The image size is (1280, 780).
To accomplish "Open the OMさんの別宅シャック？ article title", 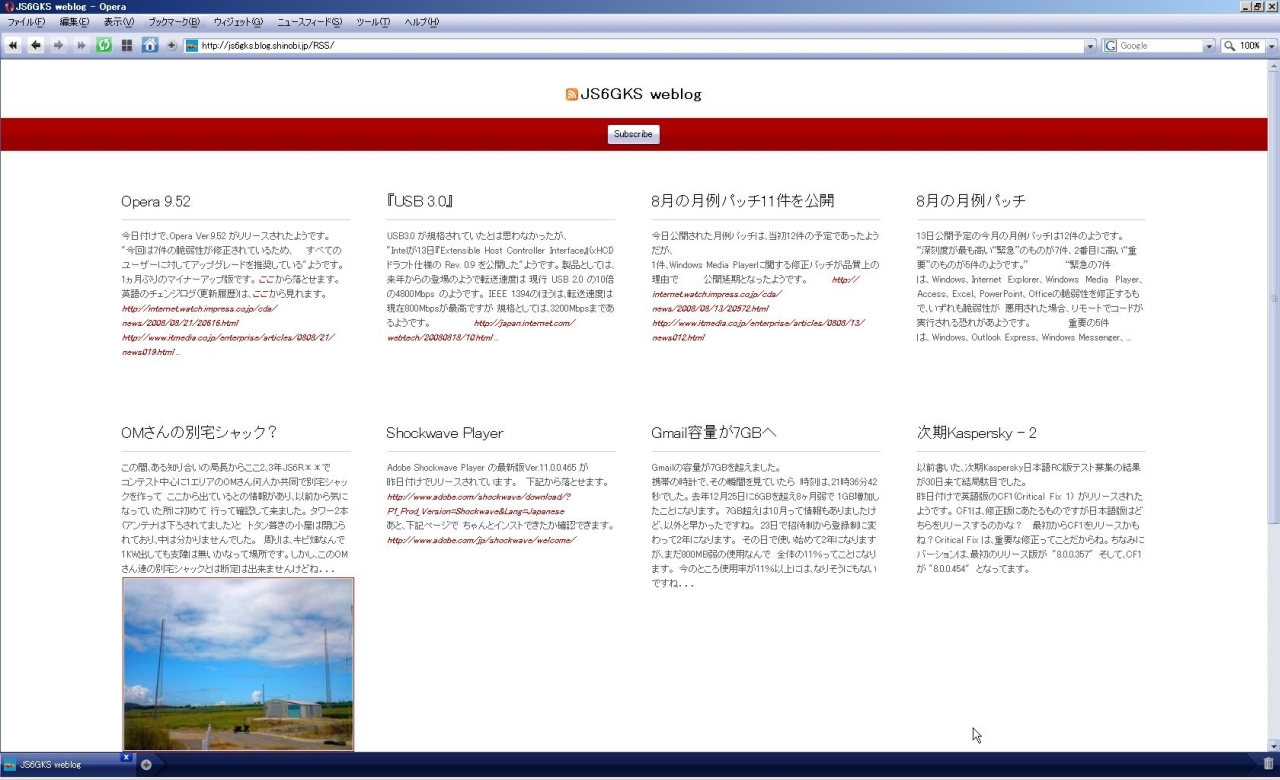I will 199,433.
